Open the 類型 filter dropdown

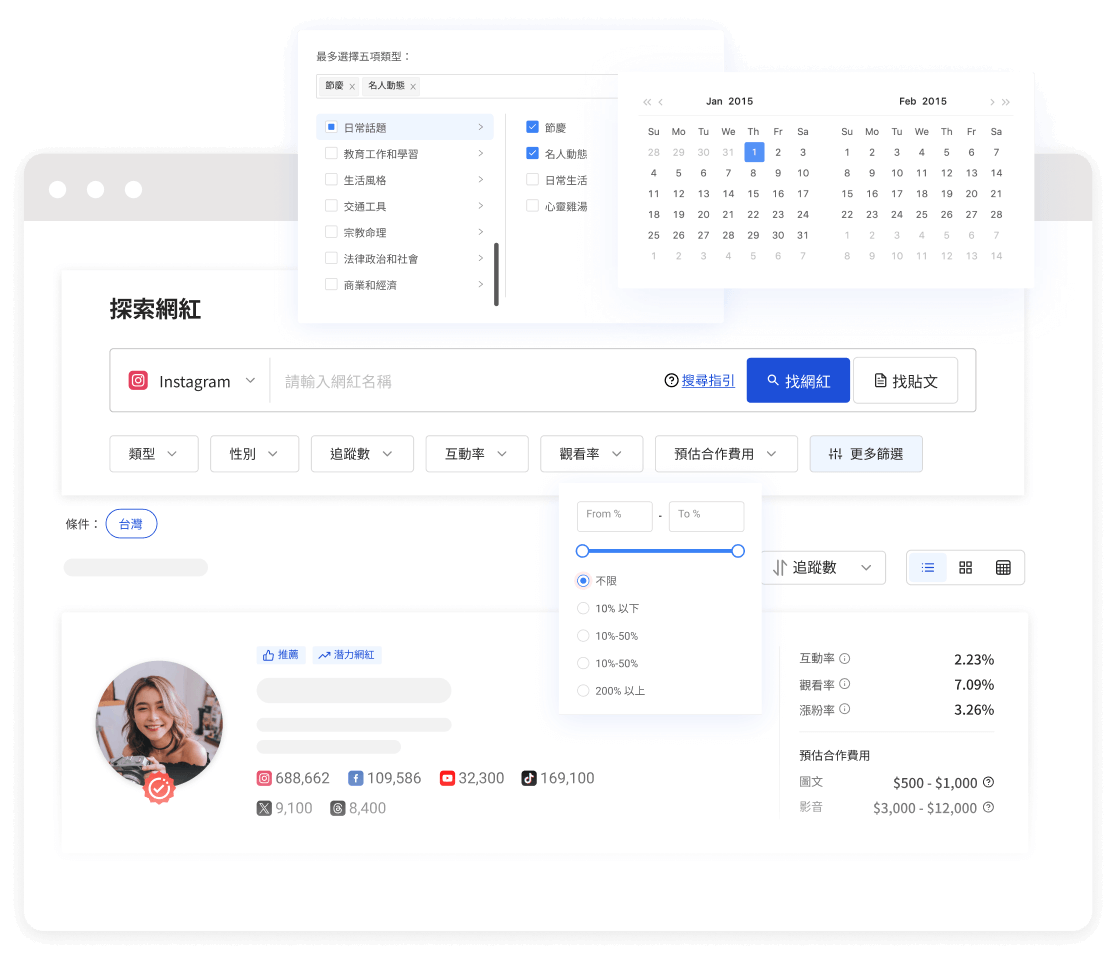153,453
